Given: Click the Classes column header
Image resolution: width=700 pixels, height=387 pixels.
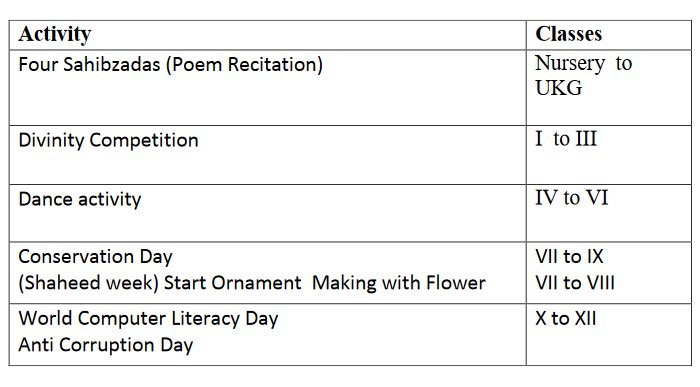Looking at the screenshot, I should (568, 34).
